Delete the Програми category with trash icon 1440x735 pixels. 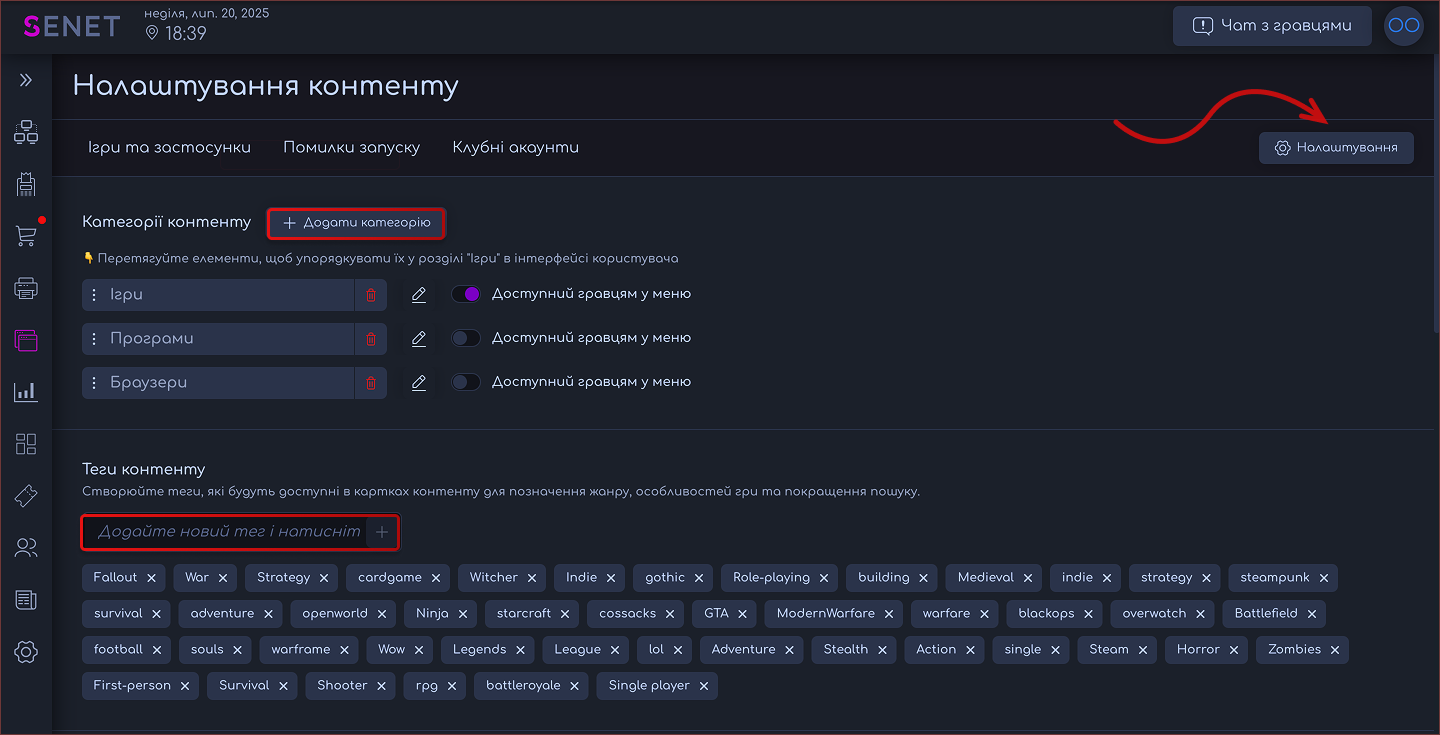(x=371, y=339)
